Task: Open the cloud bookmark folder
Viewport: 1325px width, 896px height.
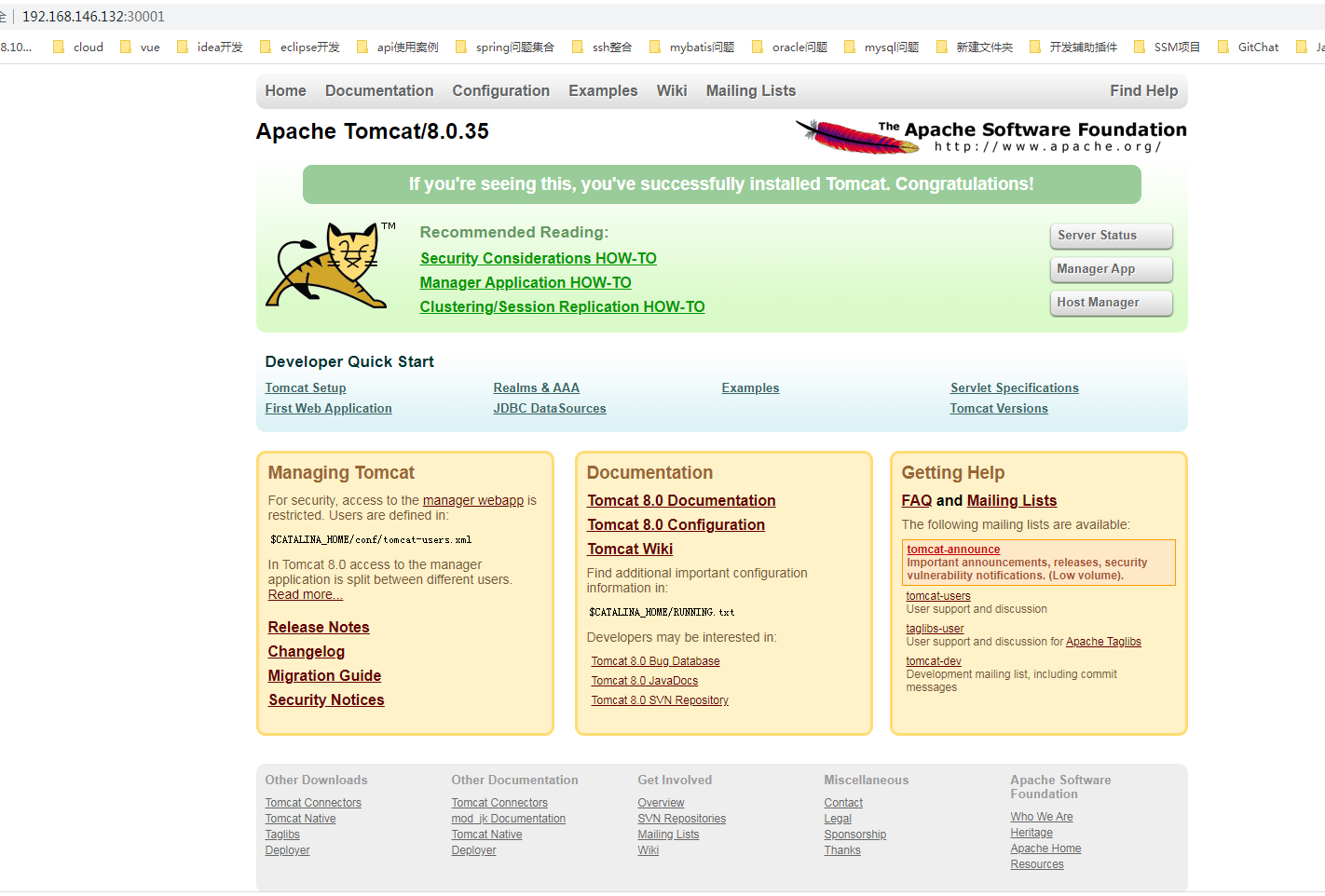Action: coord(78,47)
